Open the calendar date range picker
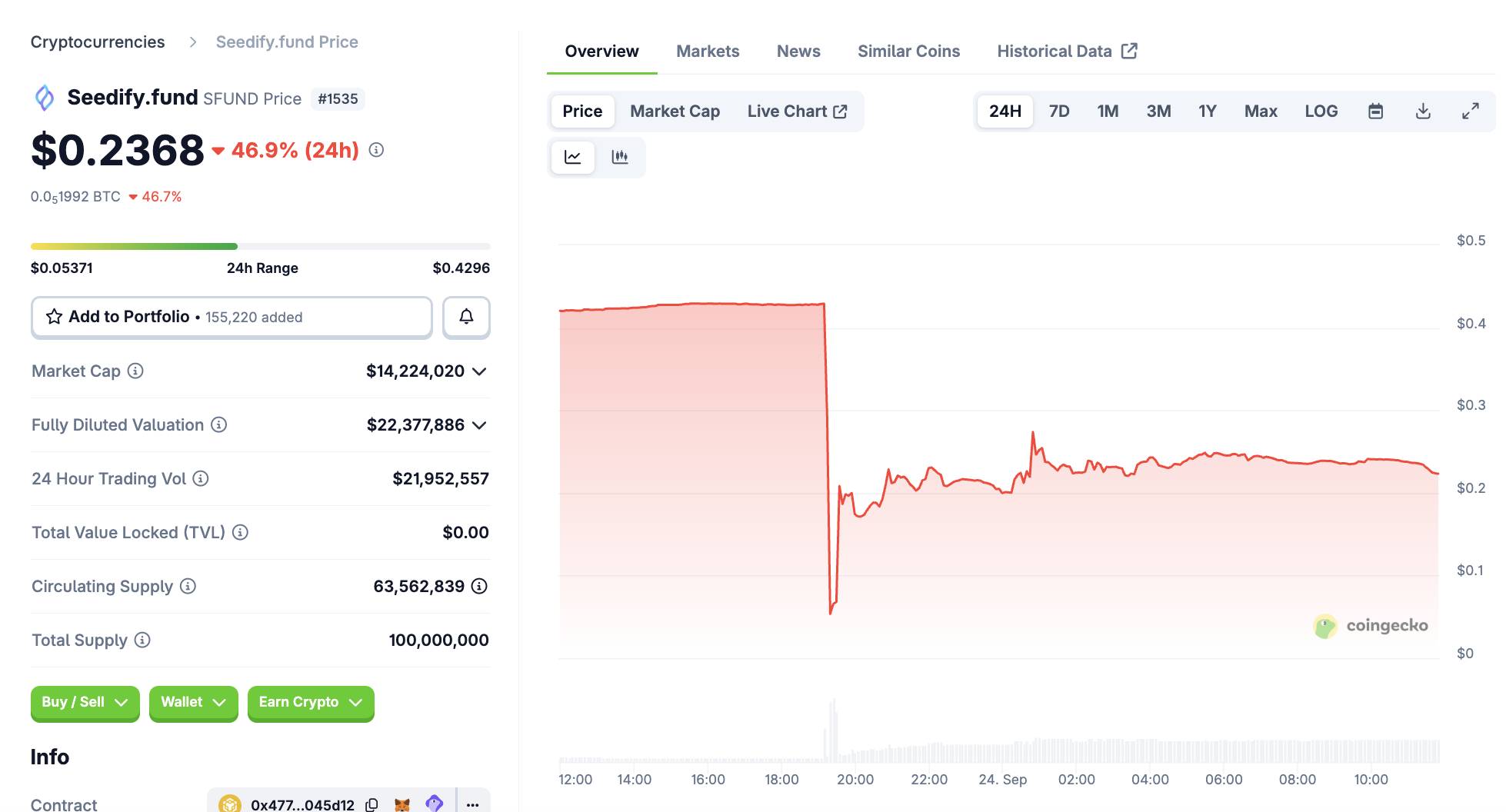1506x812 pixels. tap(1376, 111)
